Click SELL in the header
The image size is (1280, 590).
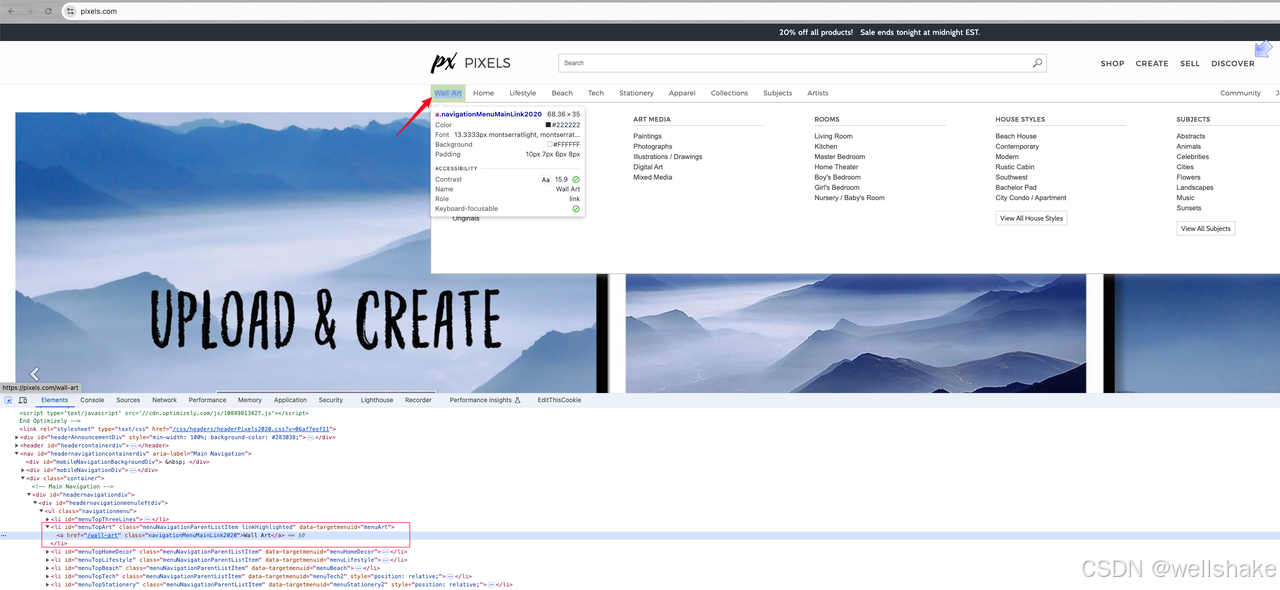(x=1190, y=63)
